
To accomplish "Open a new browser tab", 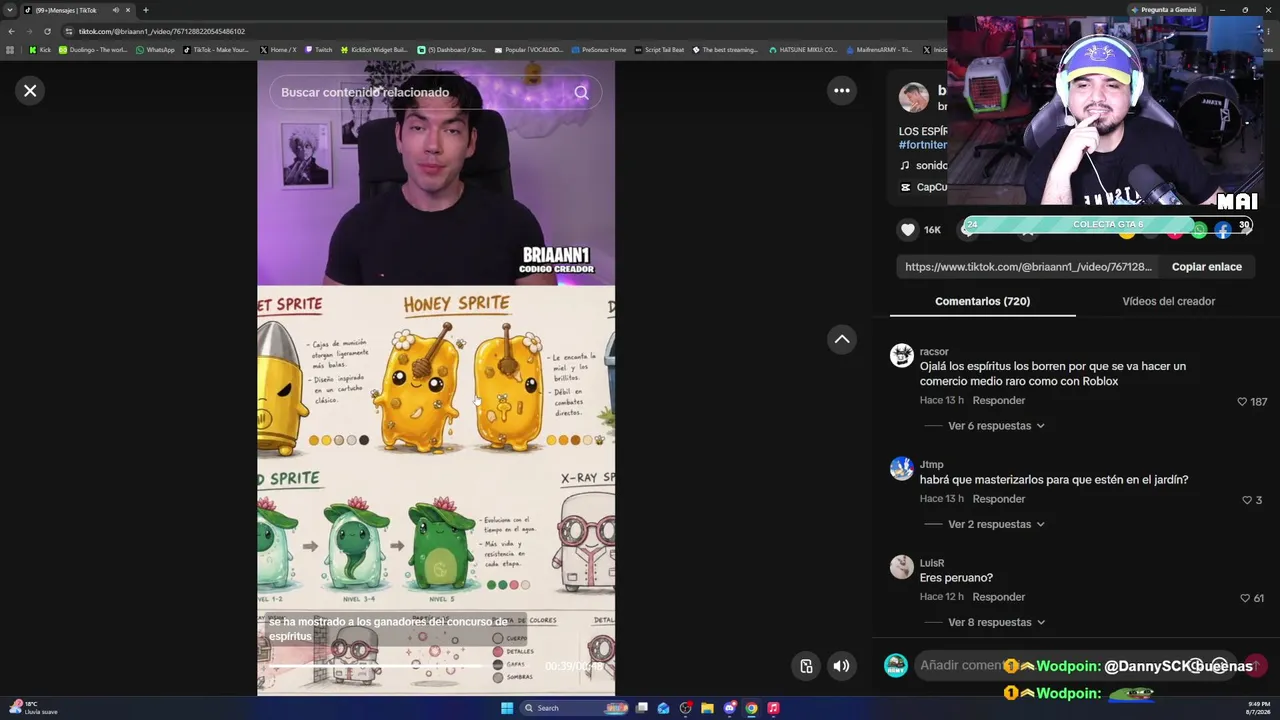I will [x=145, y=10].
